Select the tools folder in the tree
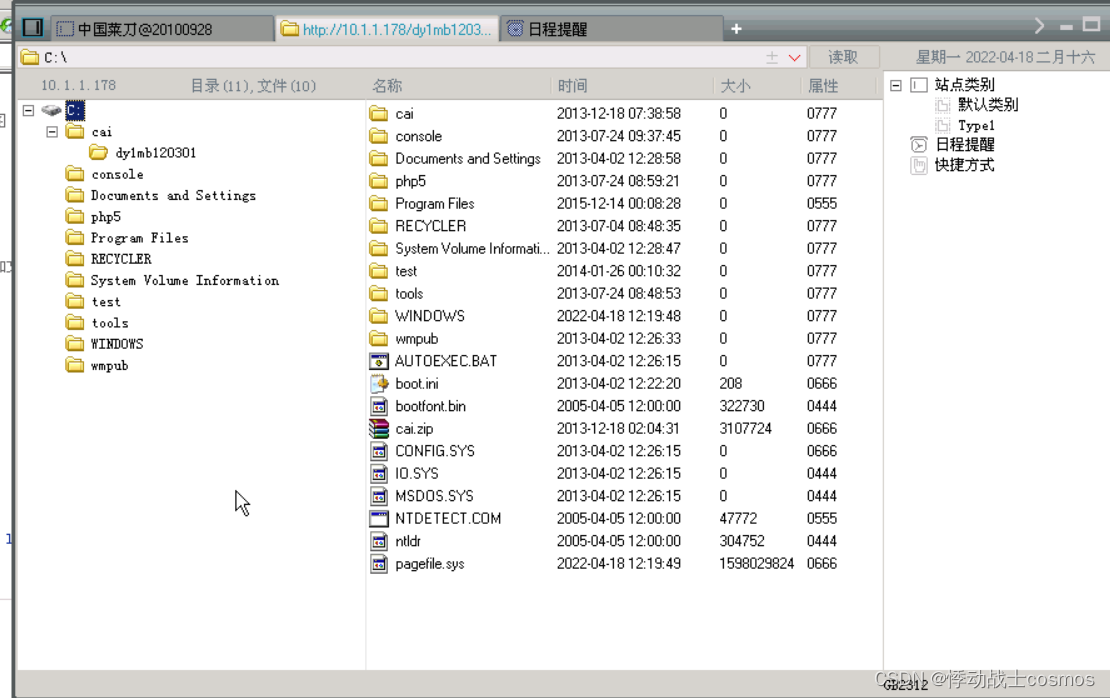This screenshot has height=698, width=1110. [x=98, y=323]
